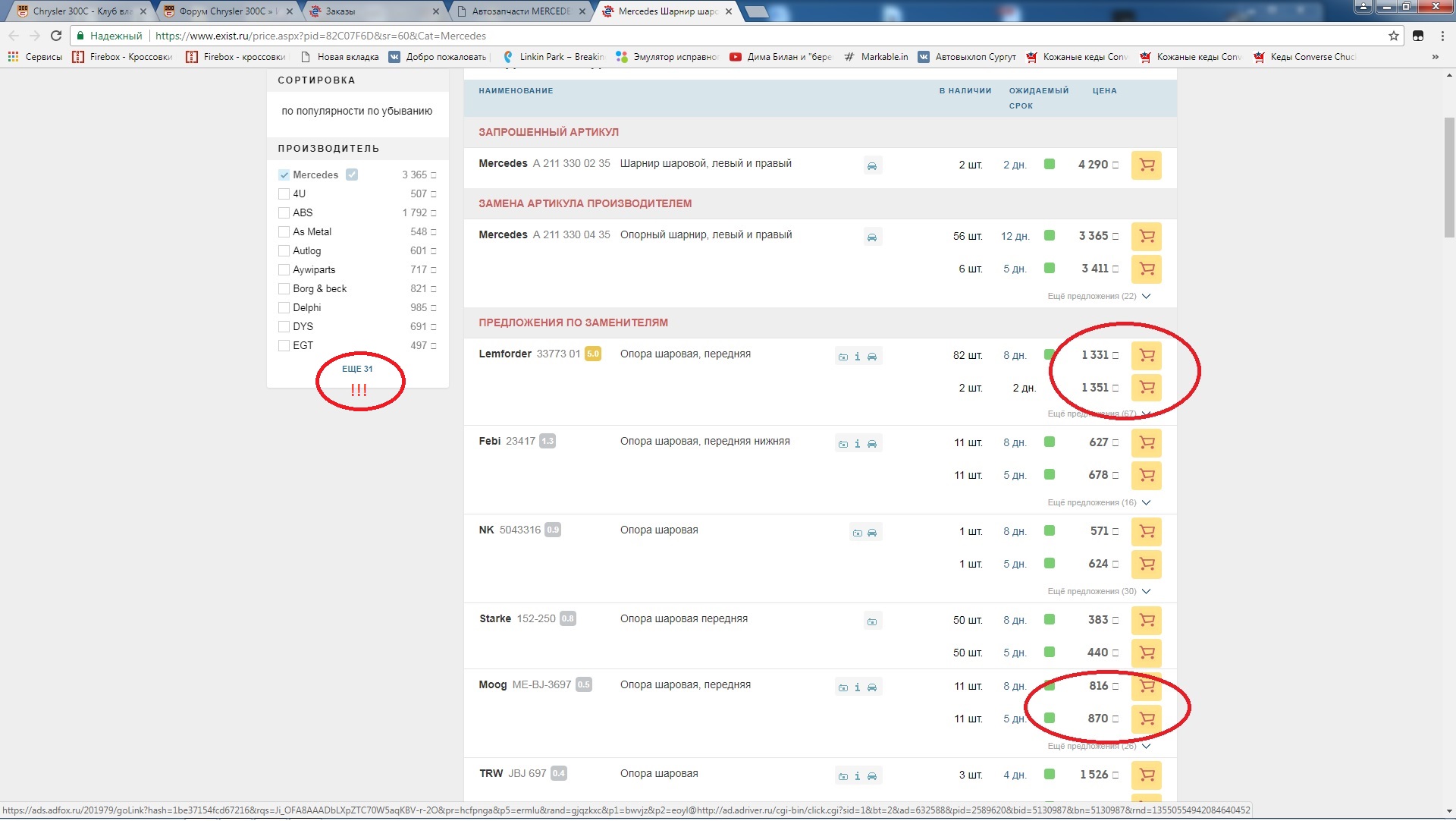This screenshot has height=821, width=1456.
Task: Open Moog ME-BJ-3697 product link
Action: point(525,684)
